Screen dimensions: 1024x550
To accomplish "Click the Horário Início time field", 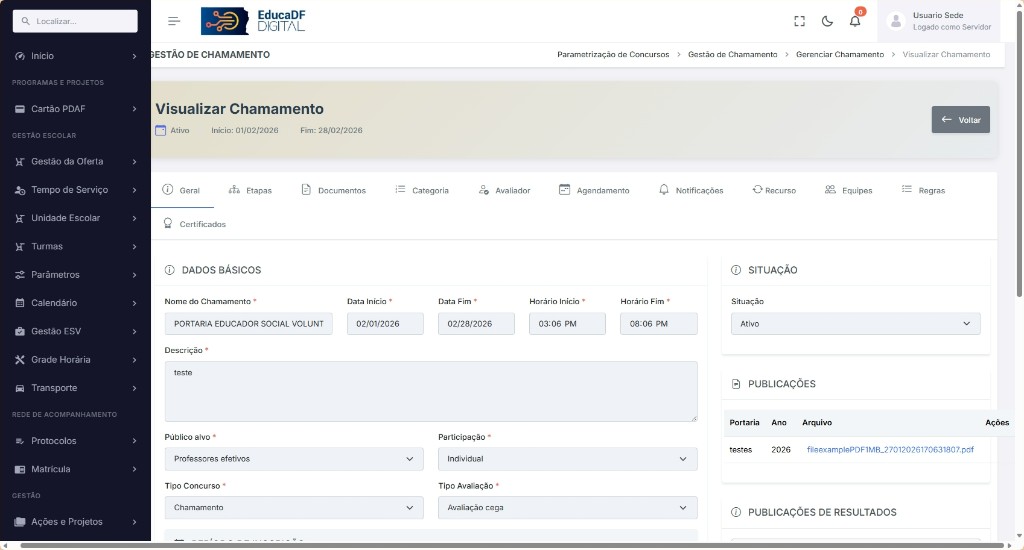I will coord(568,324).
